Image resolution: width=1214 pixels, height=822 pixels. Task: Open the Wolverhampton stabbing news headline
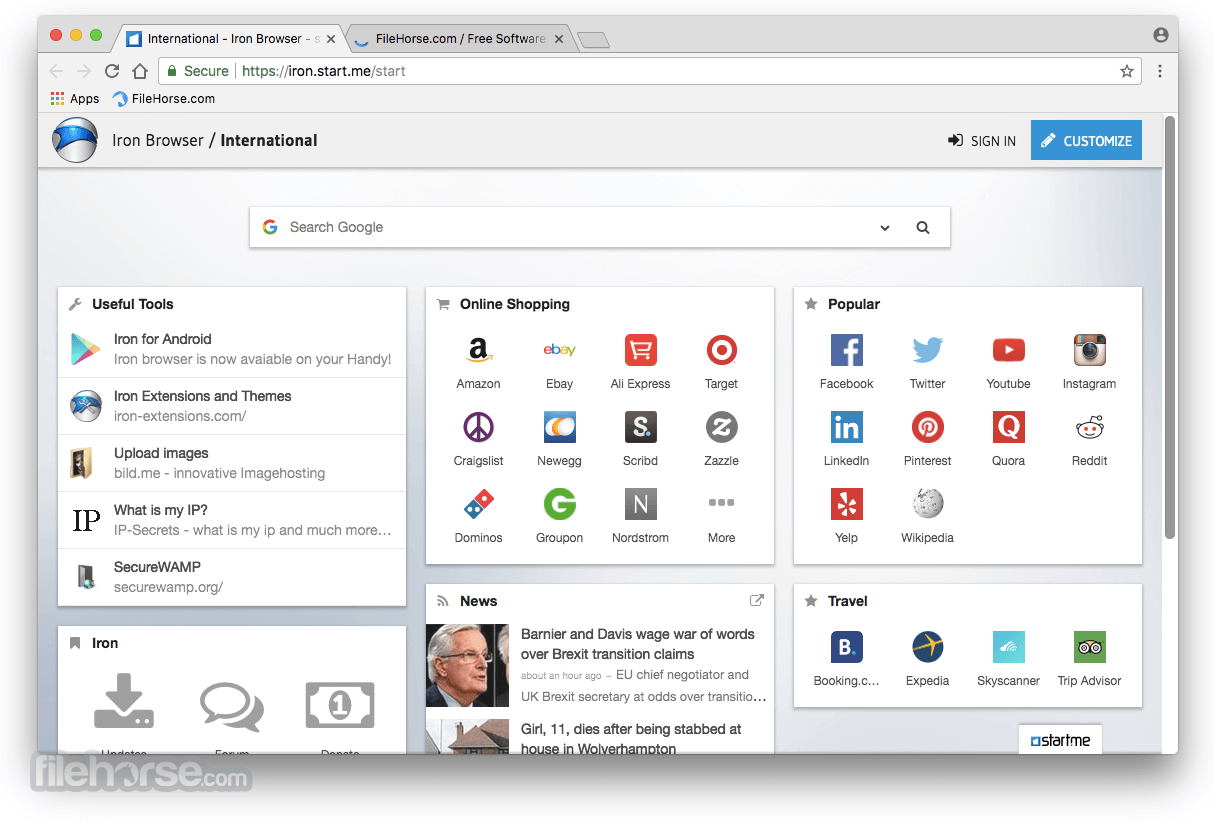(x=631, y=739)
